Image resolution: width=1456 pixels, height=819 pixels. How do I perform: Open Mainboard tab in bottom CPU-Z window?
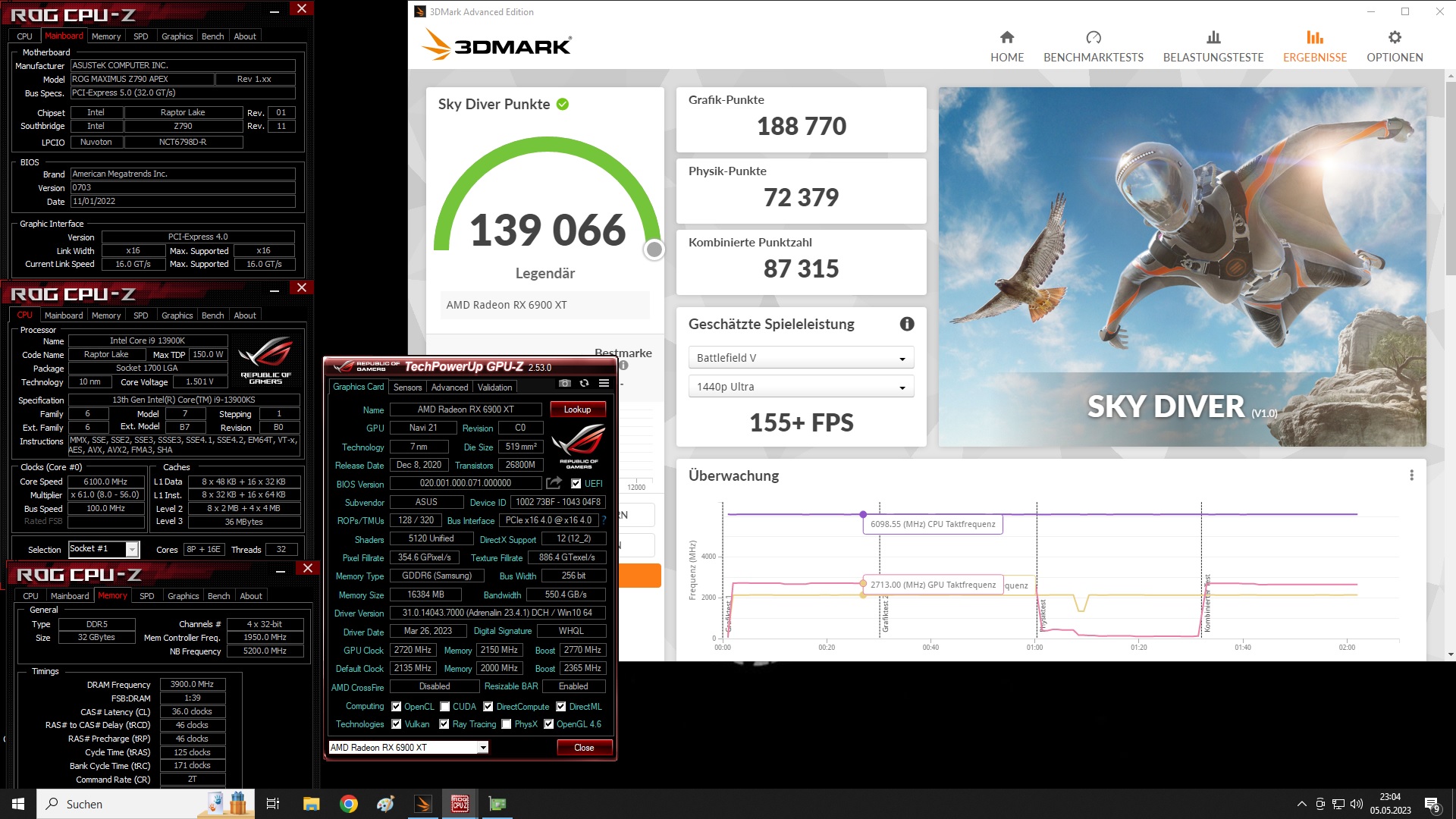pos(70,596)
